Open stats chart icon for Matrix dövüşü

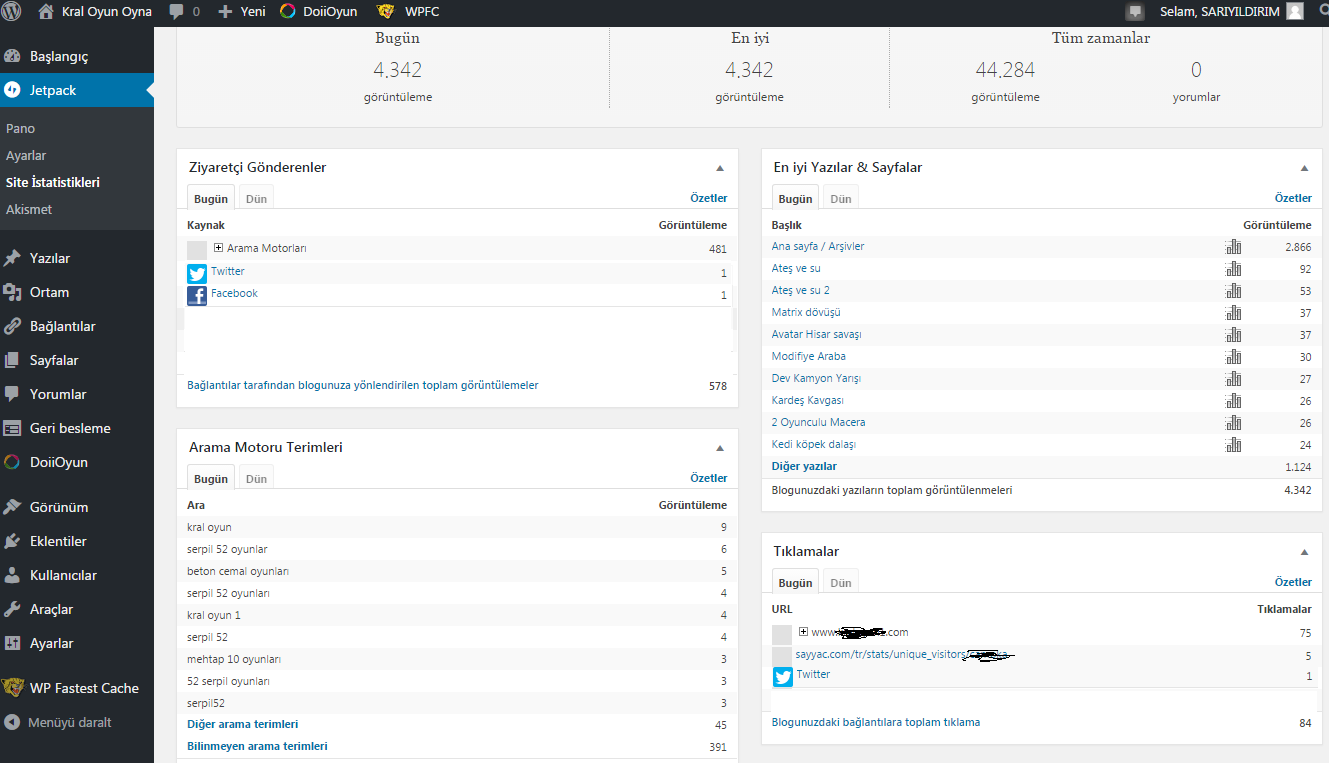(x=1233, y=312)
